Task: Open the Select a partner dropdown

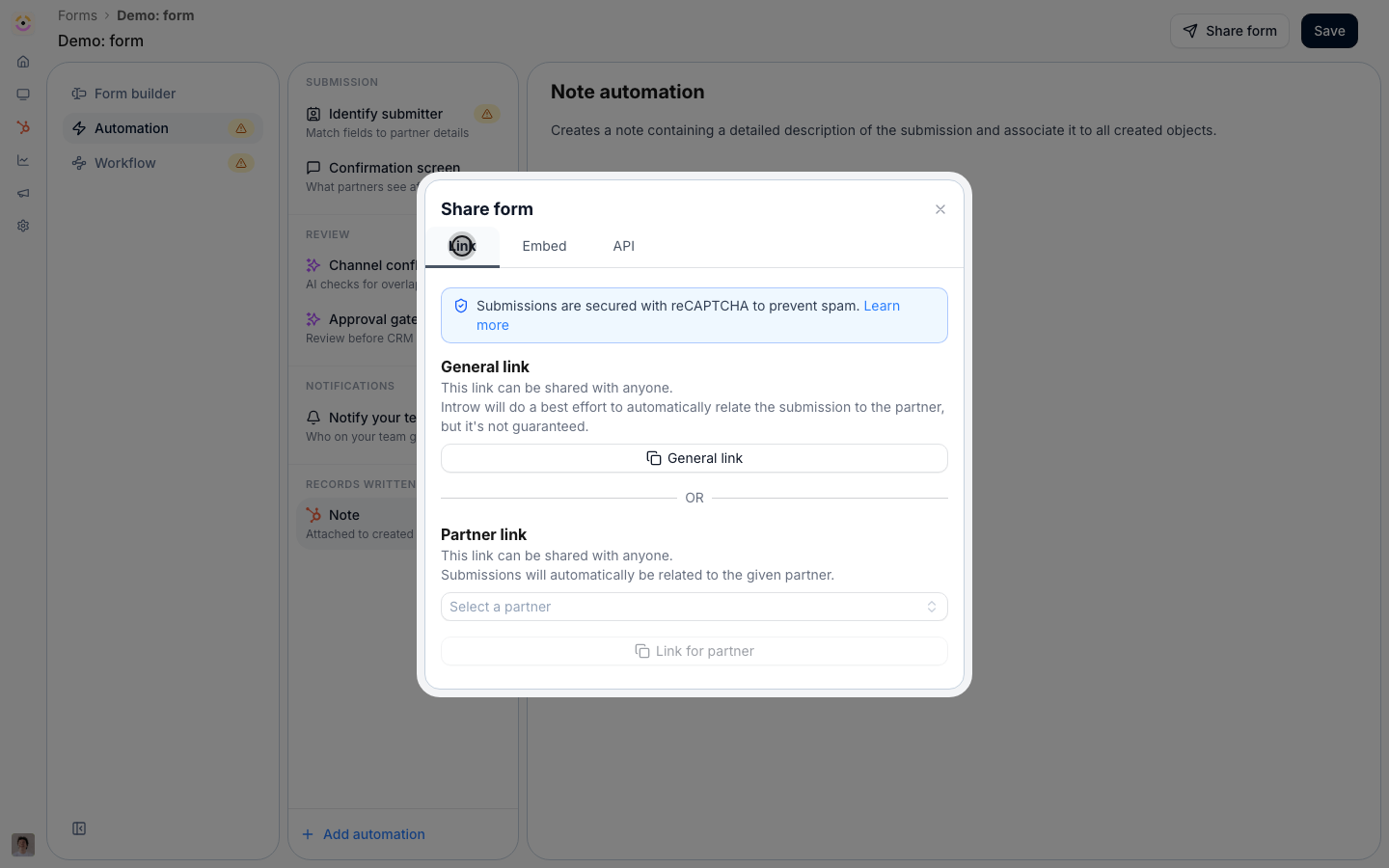Action: pyautogui.click(x=694, y=607)
